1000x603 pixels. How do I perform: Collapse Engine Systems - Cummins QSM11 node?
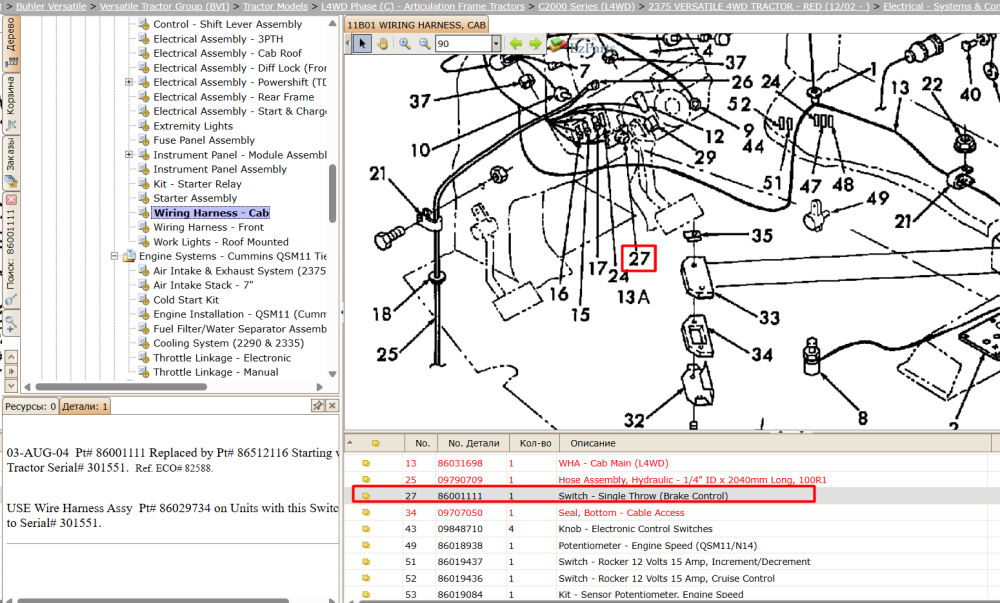[x=115, y=256]
